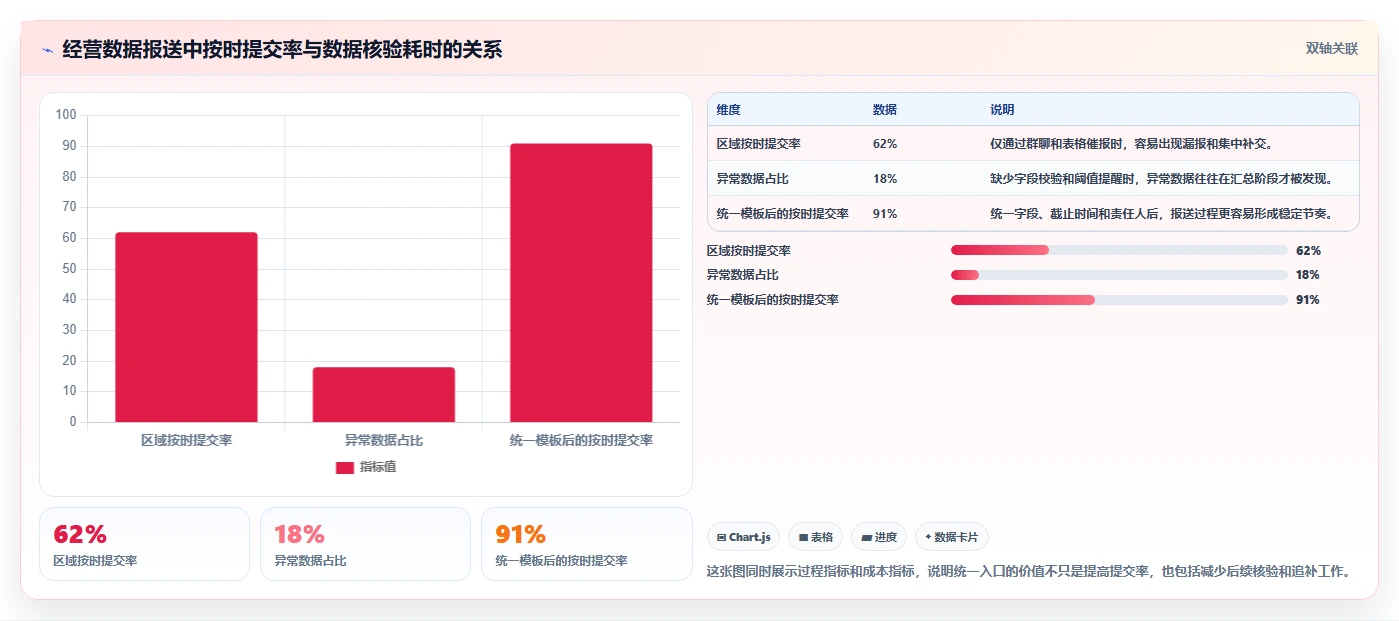The width and height of the screenshot is (1399, 621).
Task: Click the description starting 仅通过群聊和表格催报时
Action: tap(1131, 144)
